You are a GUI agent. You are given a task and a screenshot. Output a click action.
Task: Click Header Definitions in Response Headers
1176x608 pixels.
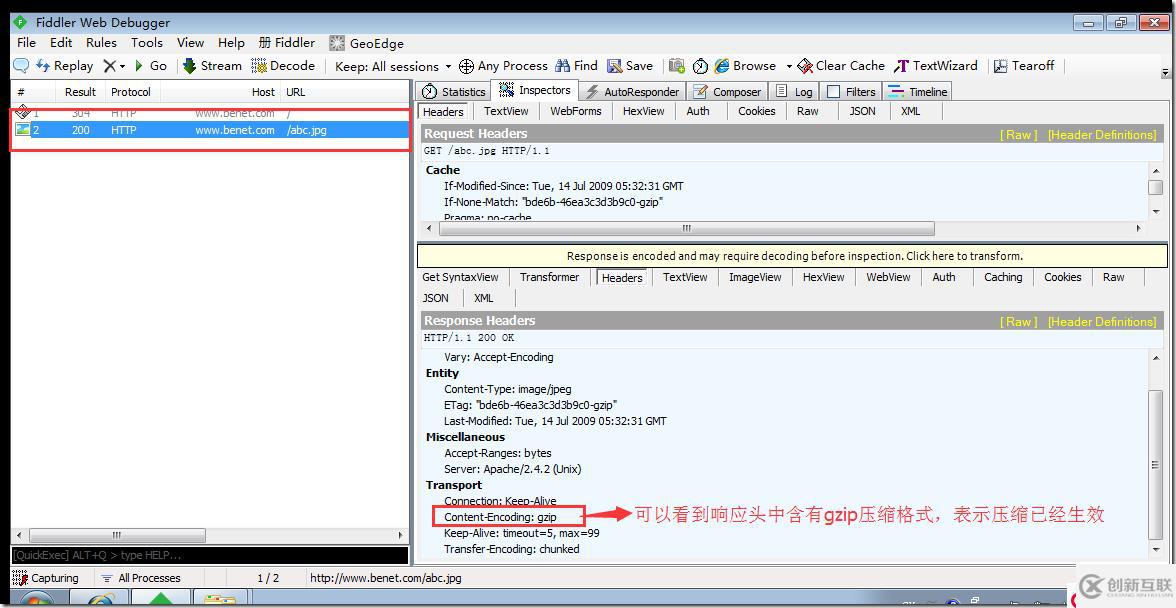[x=1102, y=322]
